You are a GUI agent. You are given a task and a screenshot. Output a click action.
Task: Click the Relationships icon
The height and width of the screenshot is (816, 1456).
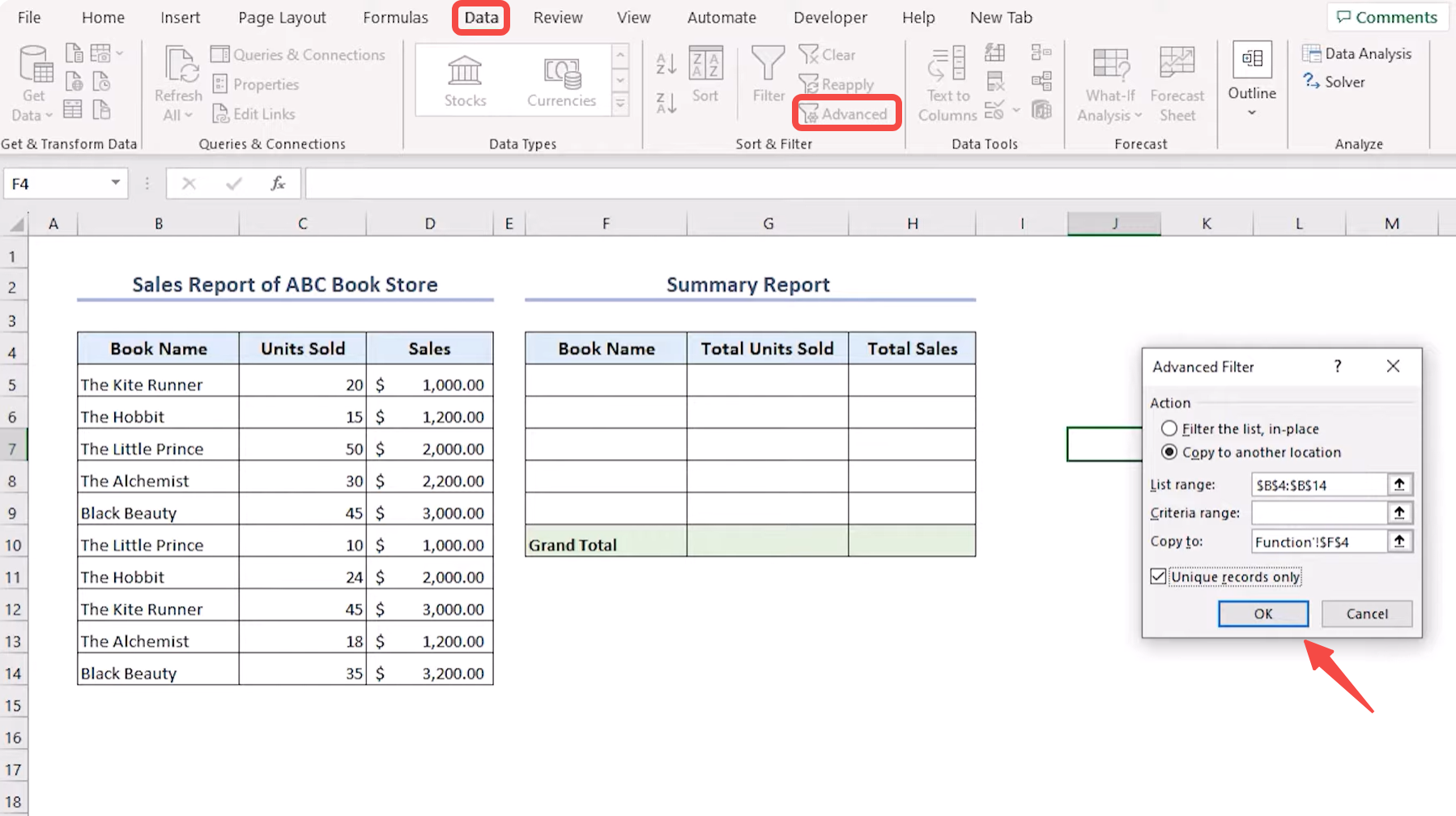coord(1041,81)
